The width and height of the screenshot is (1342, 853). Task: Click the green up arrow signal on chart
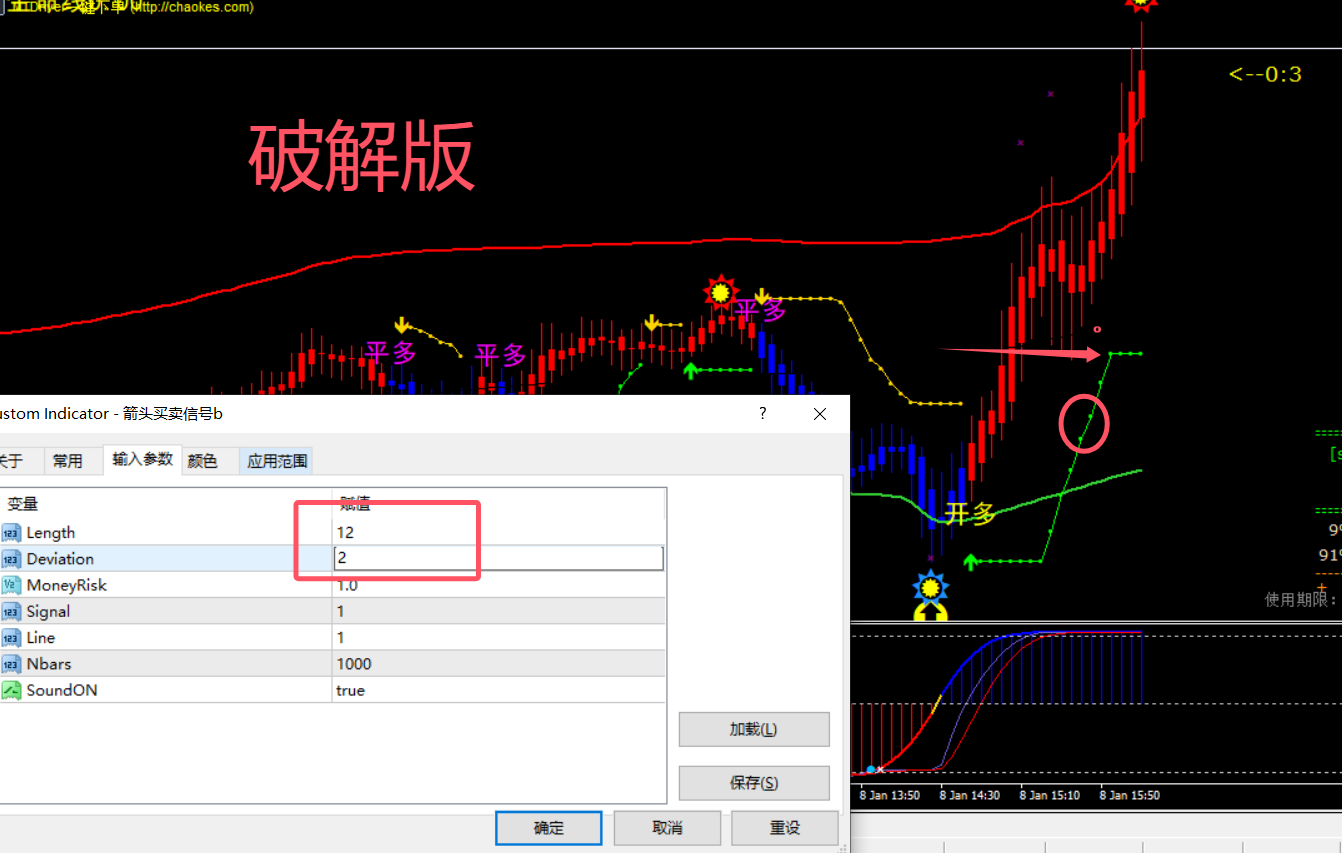pyautogui.click(x=690, y=370)
